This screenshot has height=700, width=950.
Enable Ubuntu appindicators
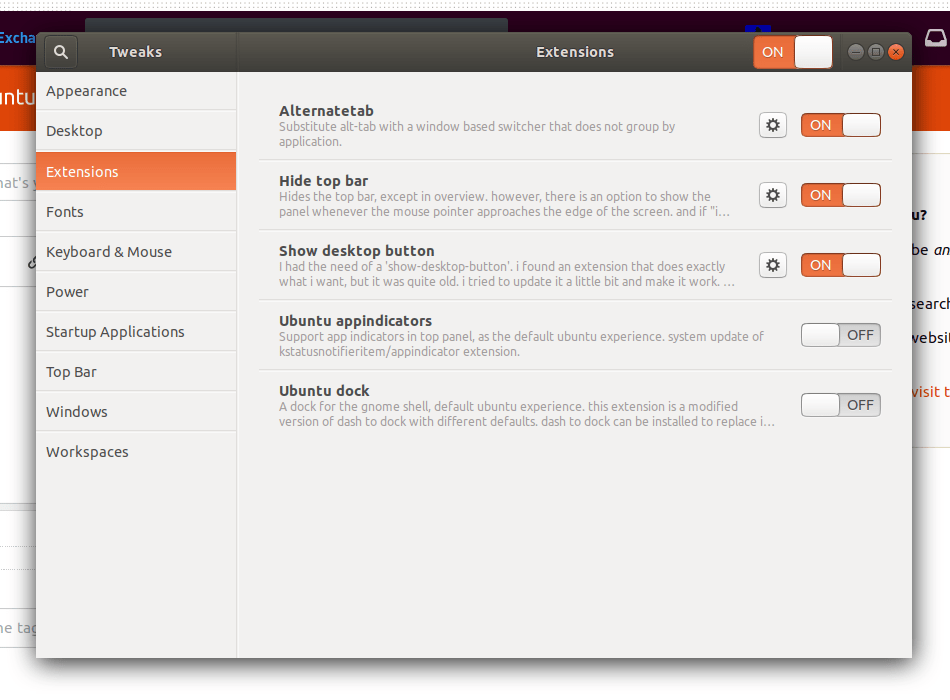tap(840, 334)
